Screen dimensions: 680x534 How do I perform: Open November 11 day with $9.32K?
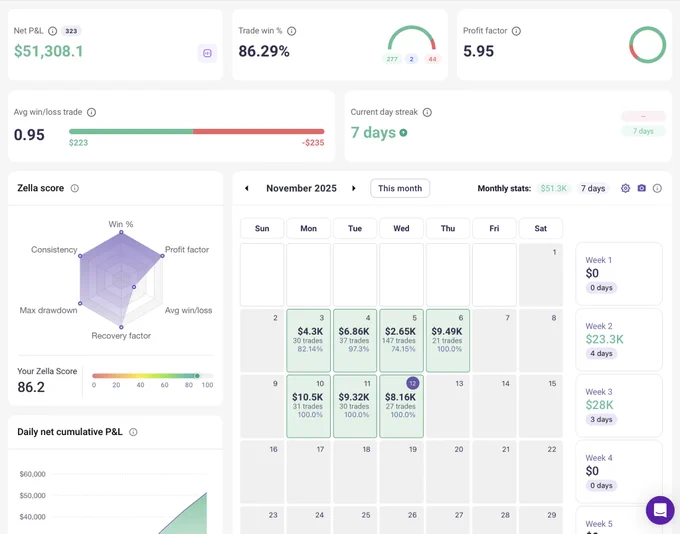click(355, 406)
